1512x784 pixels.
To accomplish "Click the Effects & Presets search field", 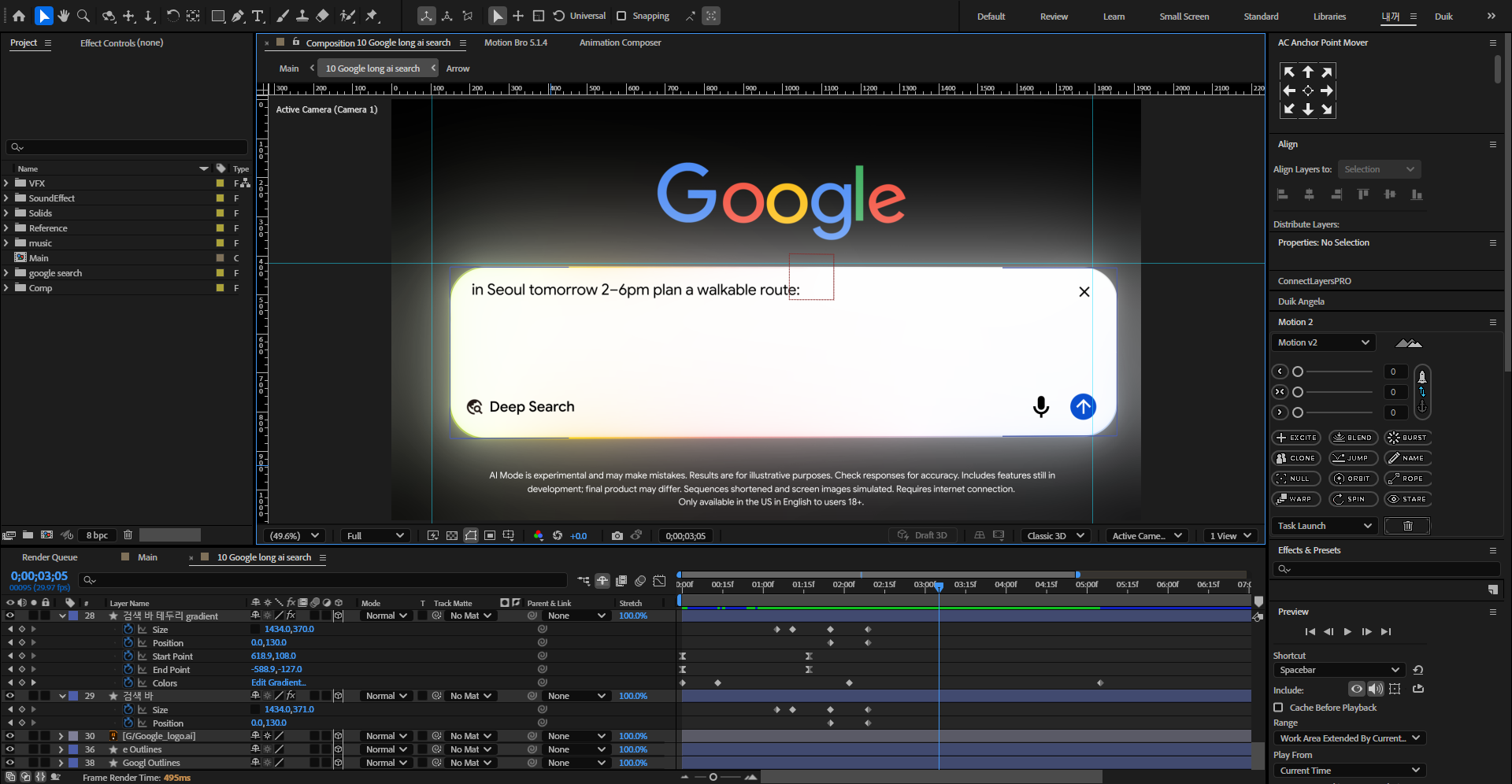I will [1386, 568].
